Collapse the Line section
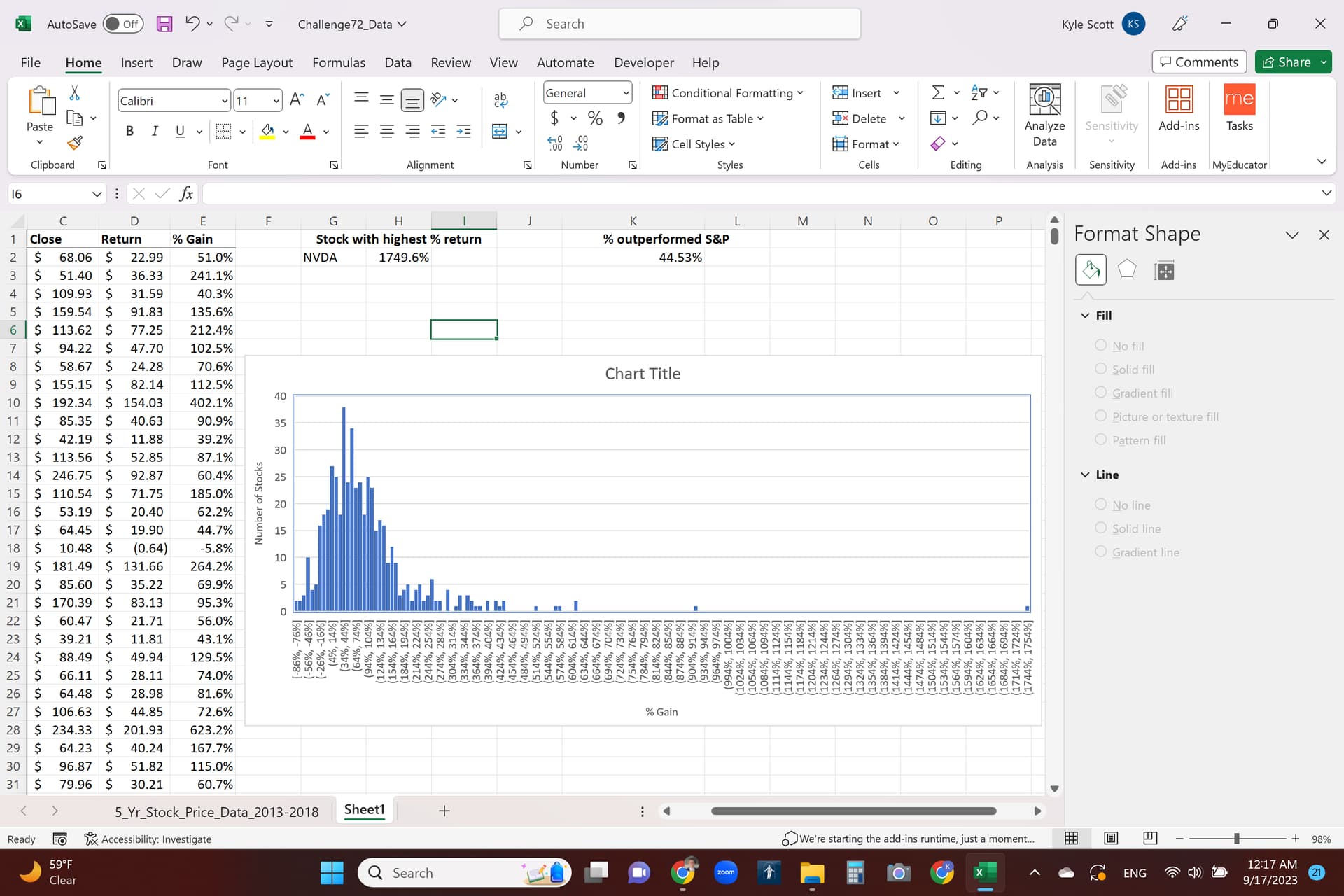The height and width of the screenshot is (896, 1344). click(1085, 475)
